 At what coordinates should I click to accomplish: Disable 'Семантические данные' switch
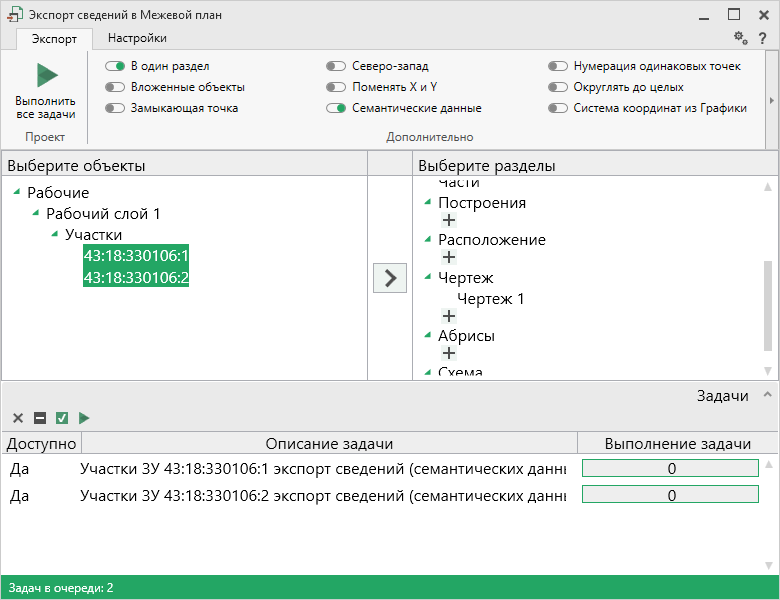coord(336,108)
